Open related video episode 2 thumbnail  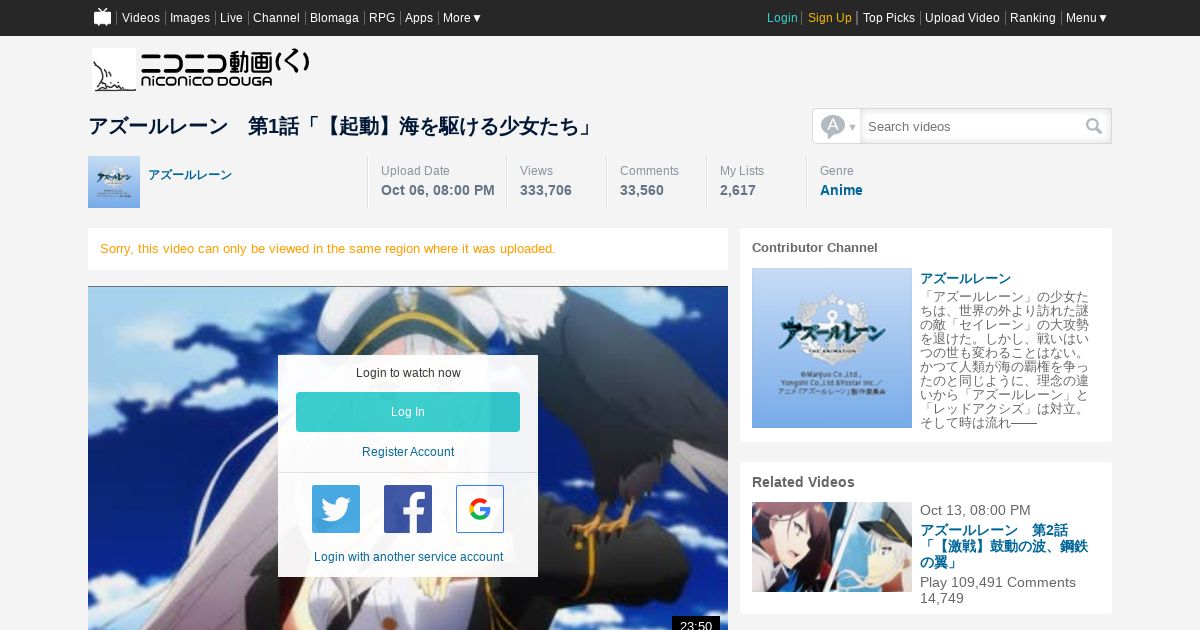tap(832, 547)
